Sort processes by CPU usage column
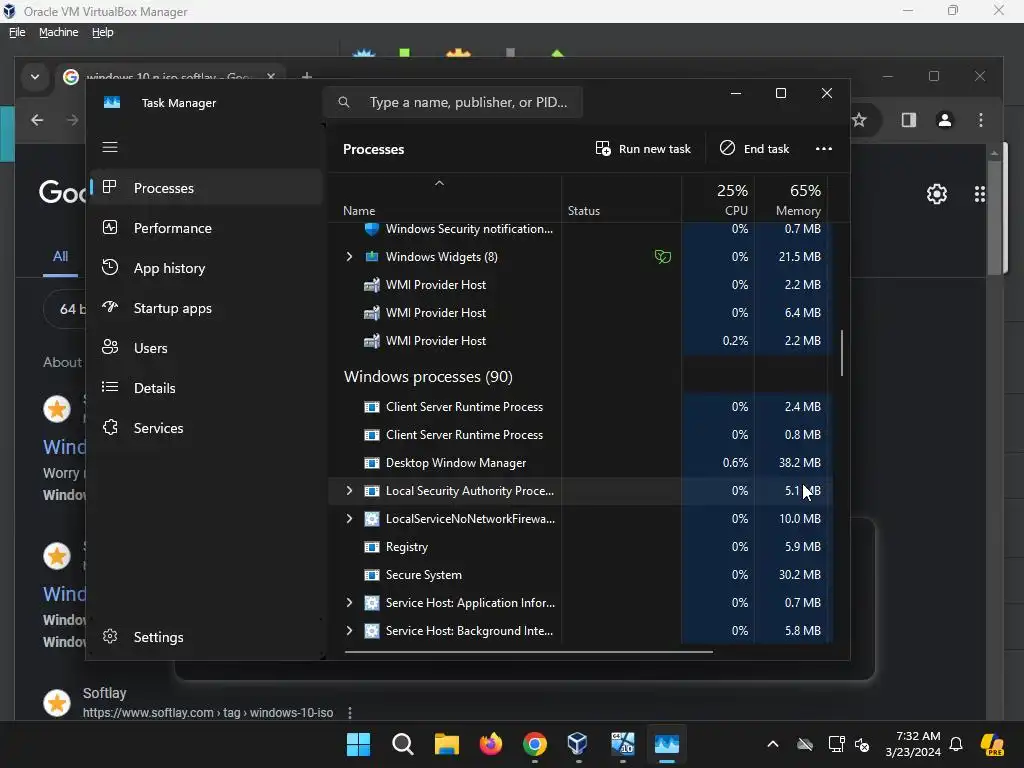Viewport: 1024px width, 768px height. (x=718, y=199)
